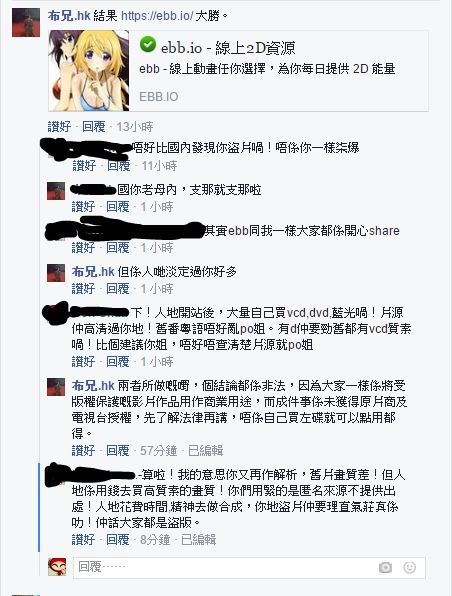Image resolution: width=452 pixels, height=596 pixels.
Task: Open the https://ebb.io/ link in top post
Action: tap(157, 16)
